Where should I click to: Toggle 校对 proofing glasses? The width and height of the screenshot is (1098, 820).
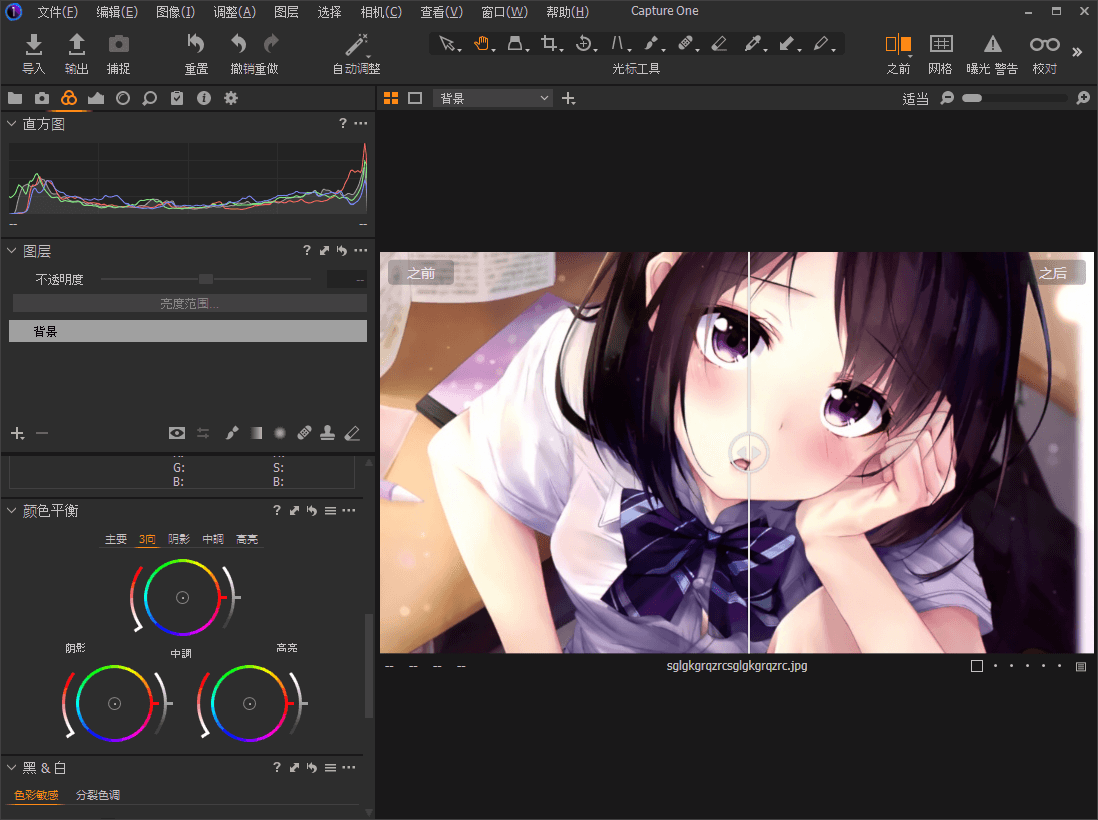(1044, 44)
